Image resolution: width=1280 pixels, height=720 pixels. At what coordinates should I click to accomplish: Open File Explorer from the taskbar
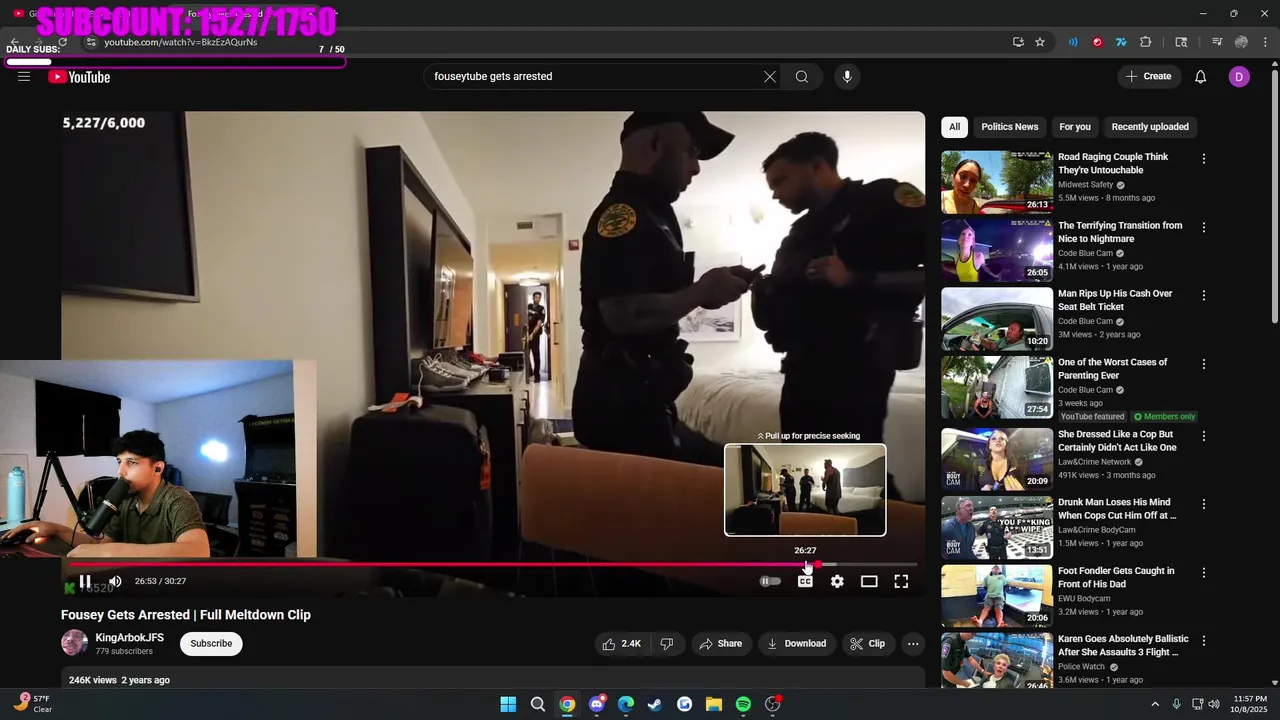[x=714, y=704]
